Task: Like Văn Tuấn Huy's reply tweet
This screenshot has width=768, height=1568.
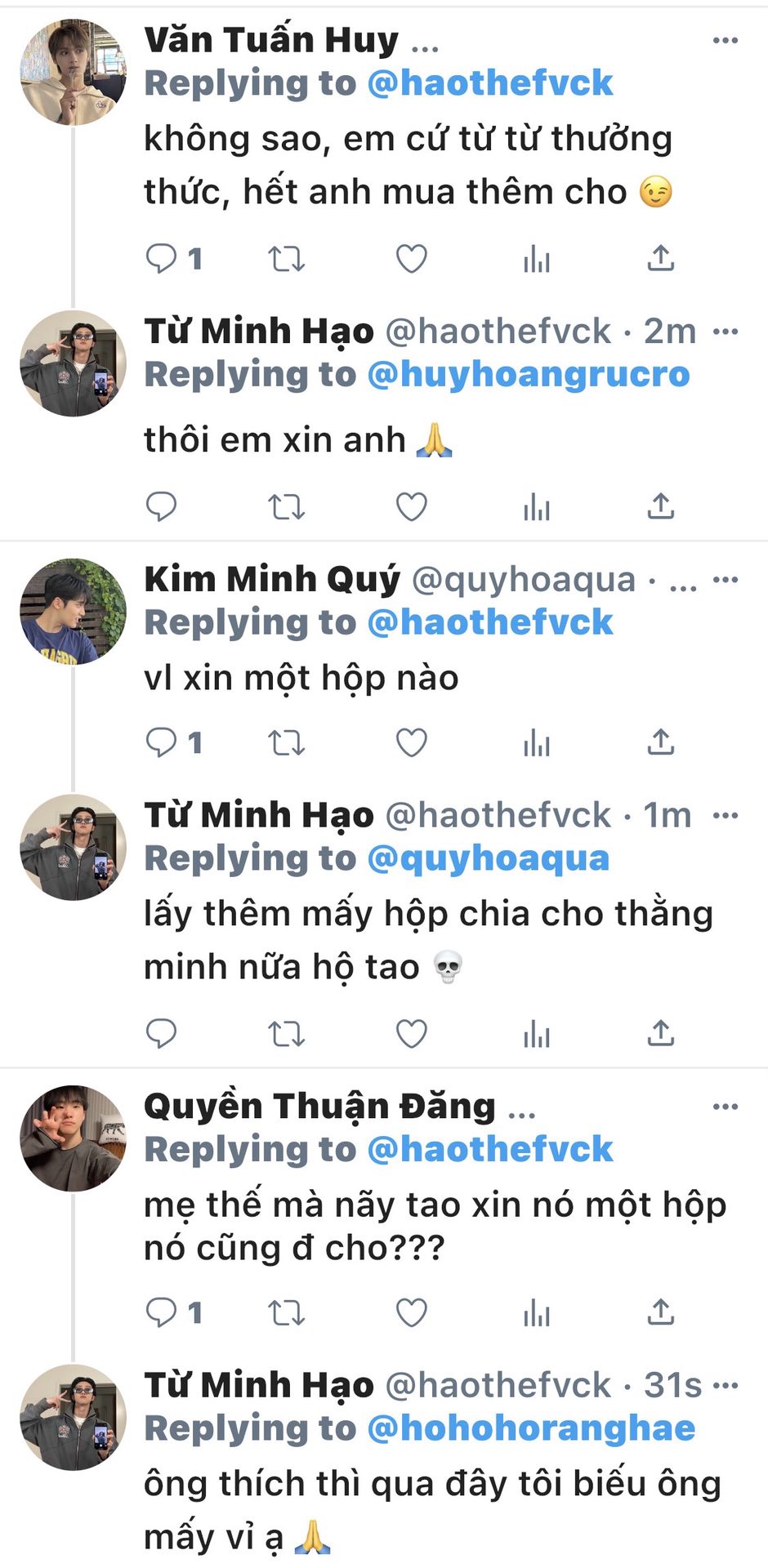Action: click(x=412, y=259)
